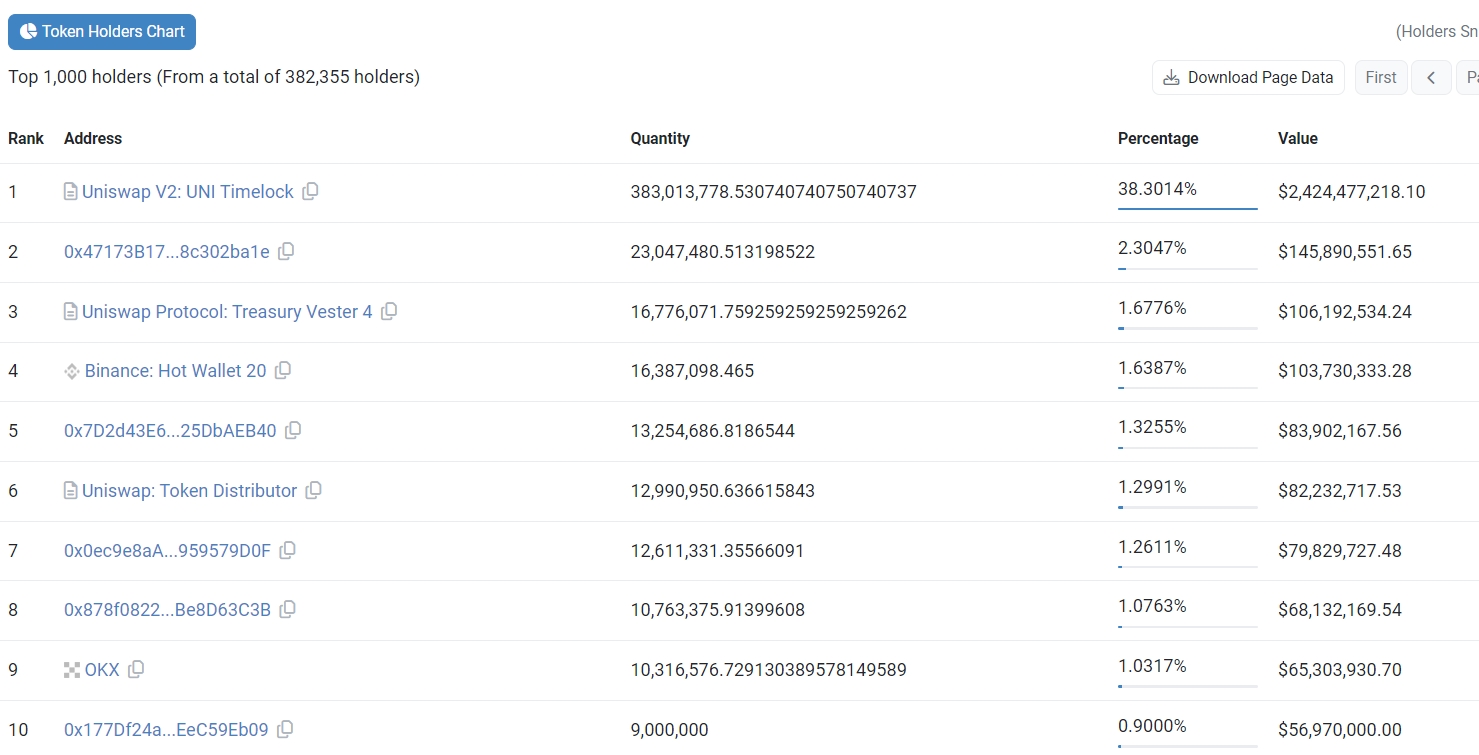
Task: Copy address 0x47173B17...8c302ba1e
Action: point(286,251)
